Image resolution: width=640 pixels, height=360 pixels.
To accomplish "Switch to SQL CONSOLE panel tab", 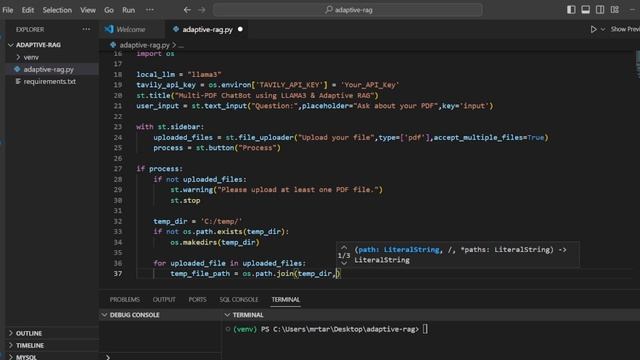I will tap(239, 300).
